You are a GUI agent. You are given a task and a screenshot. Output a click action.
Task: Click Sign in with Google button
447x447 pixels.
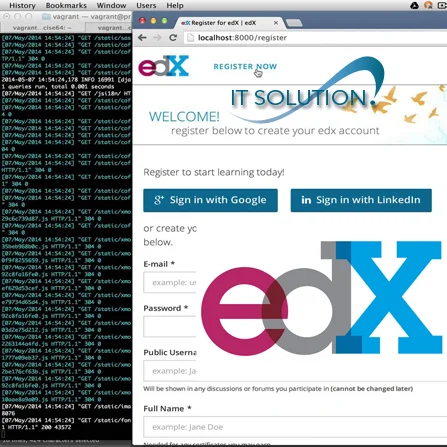tap(210, 200)
